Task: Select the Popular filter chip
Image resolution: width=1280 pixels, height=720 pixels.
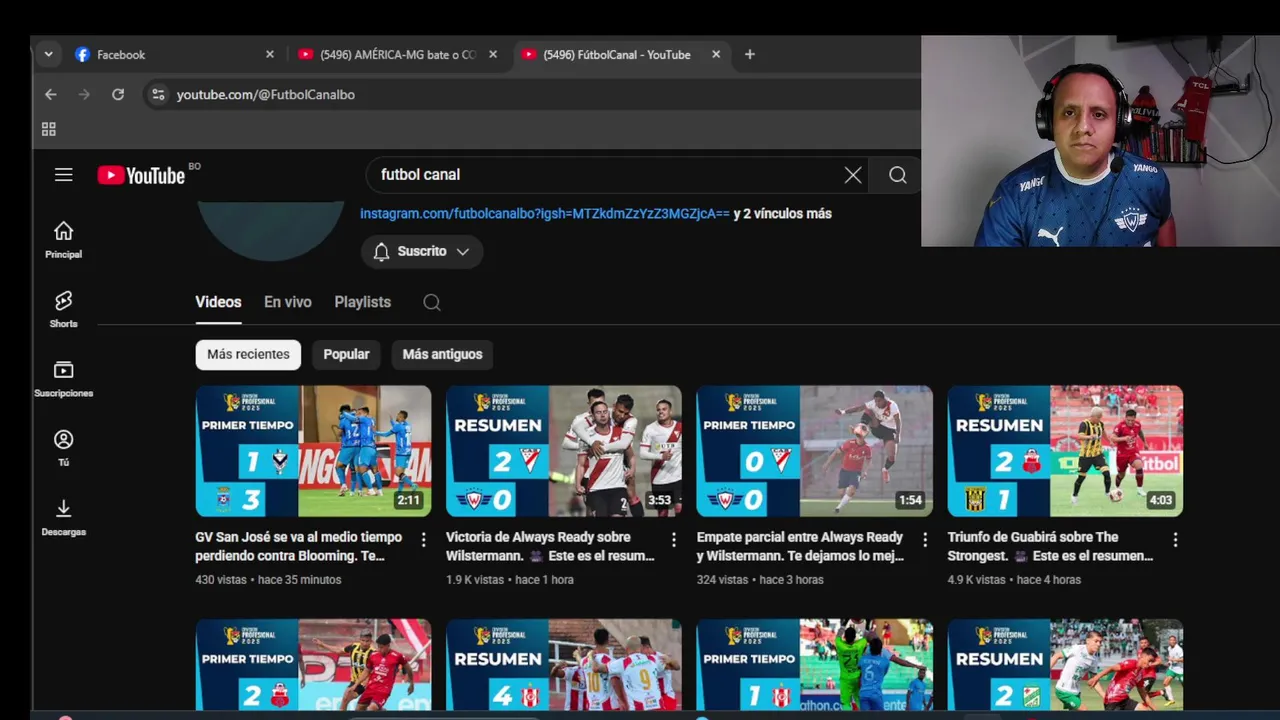Action: [346, 354]
